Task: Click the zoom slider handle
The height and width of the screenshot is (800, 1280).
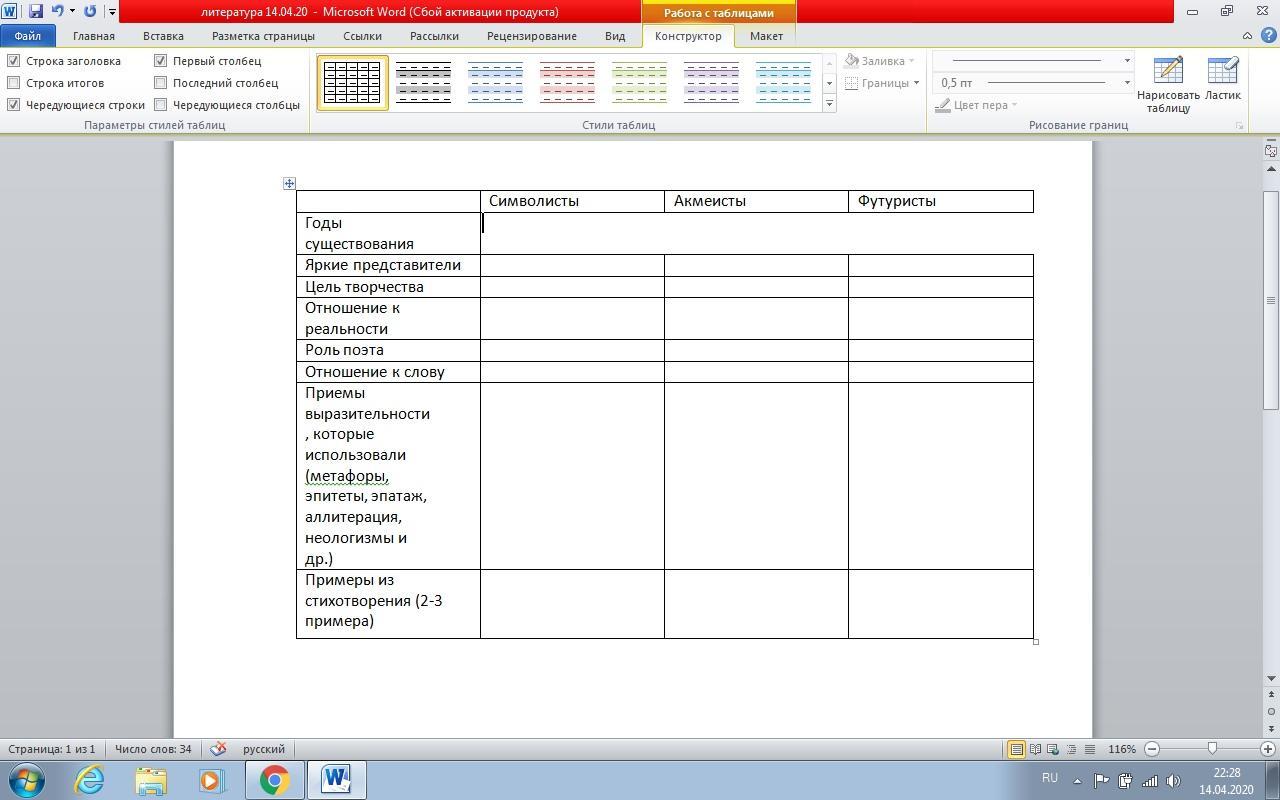Action: (1213, 749)
